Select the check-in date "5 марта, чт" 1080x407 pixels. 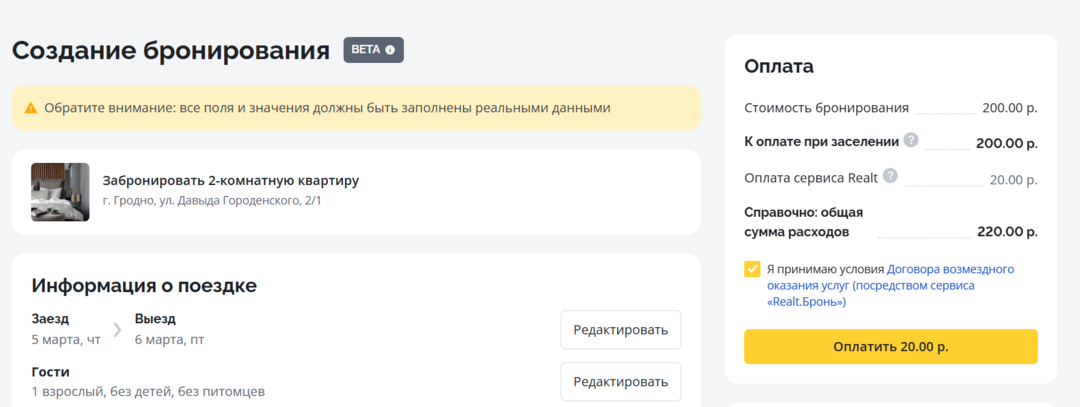[x=66, y=340]
